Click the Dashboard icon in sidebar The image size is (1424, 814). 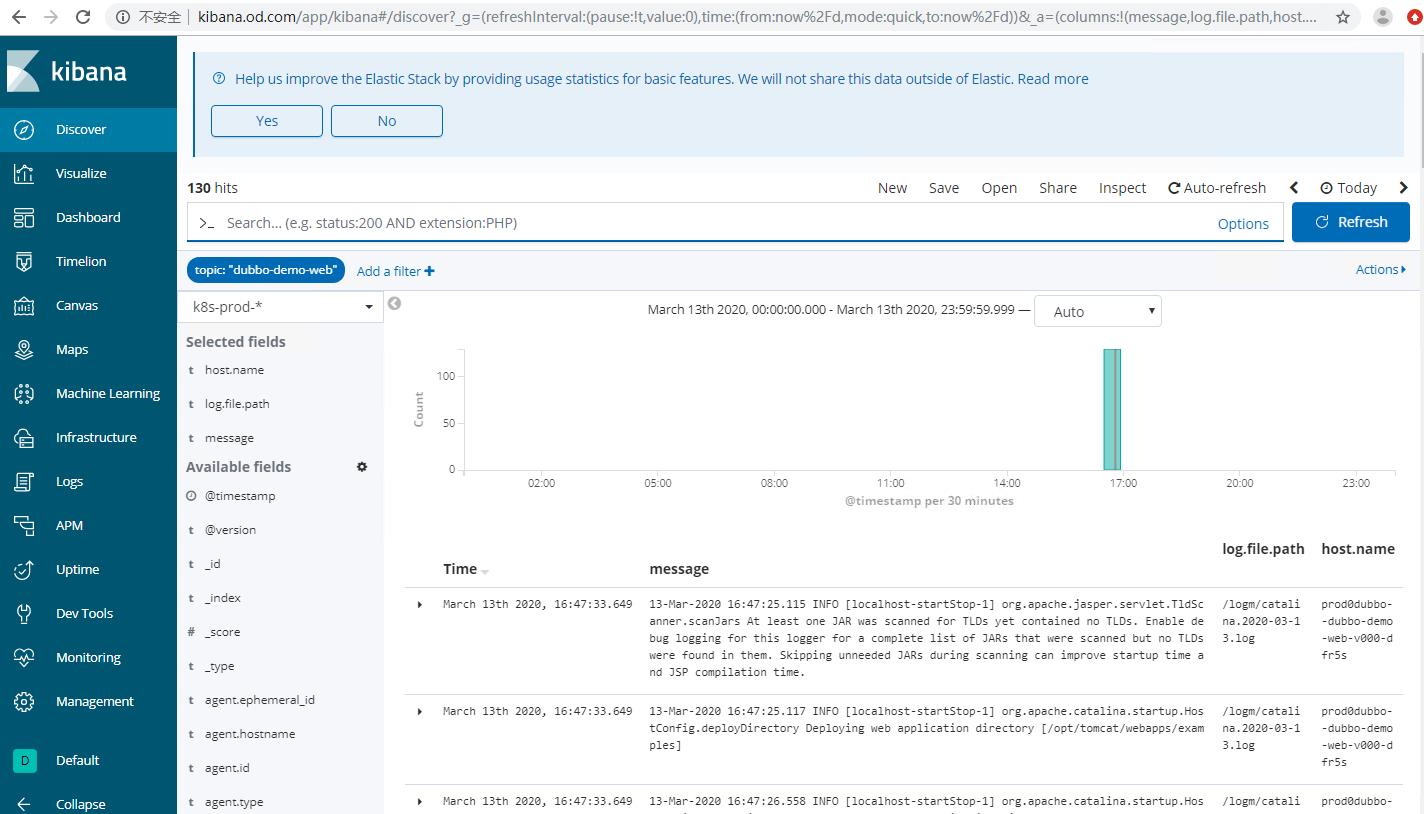click(x=25, y=218)
